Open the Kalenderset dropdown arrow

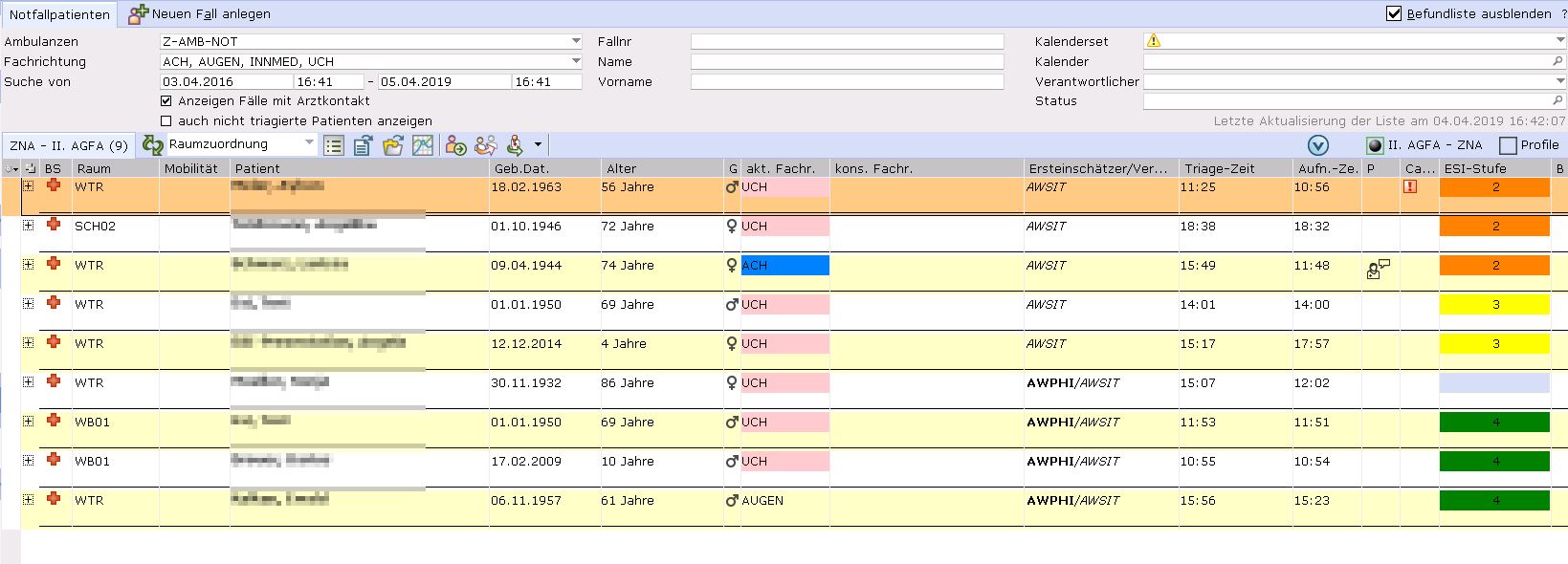click(x=1560, y=41)
